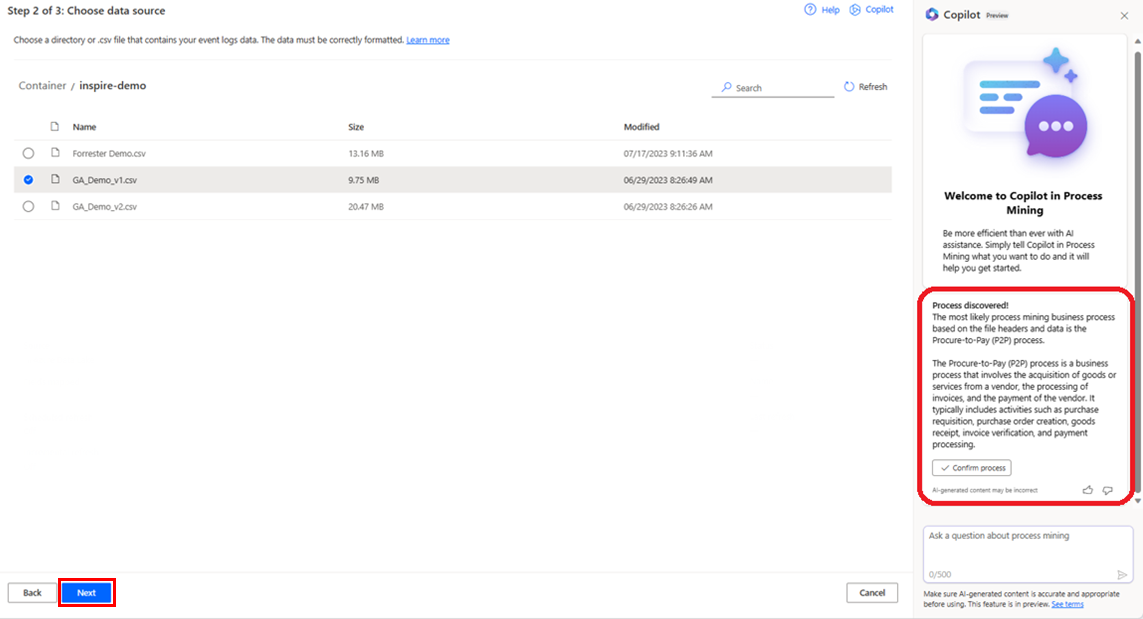Open the Learn more link
The width and height of the screenshot is (1143, 619).
pos(427,39)
